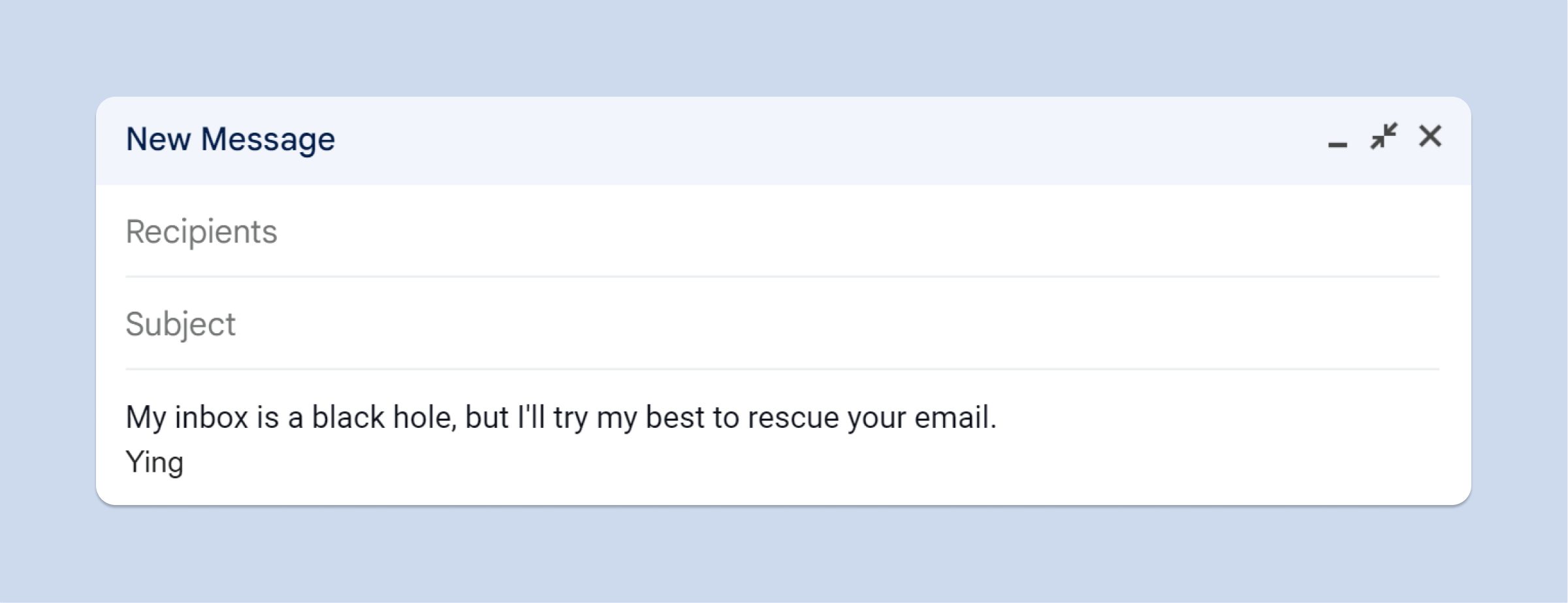Click the word "email." ending the sentence
1568x603 pixels.
pos(955,417)
